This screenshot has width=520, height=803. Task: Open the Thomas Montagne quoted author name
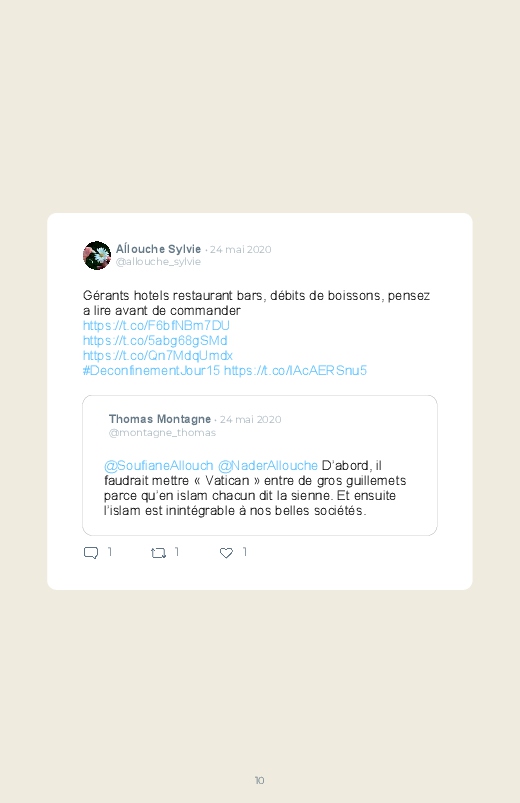click(x=160, y=419)
